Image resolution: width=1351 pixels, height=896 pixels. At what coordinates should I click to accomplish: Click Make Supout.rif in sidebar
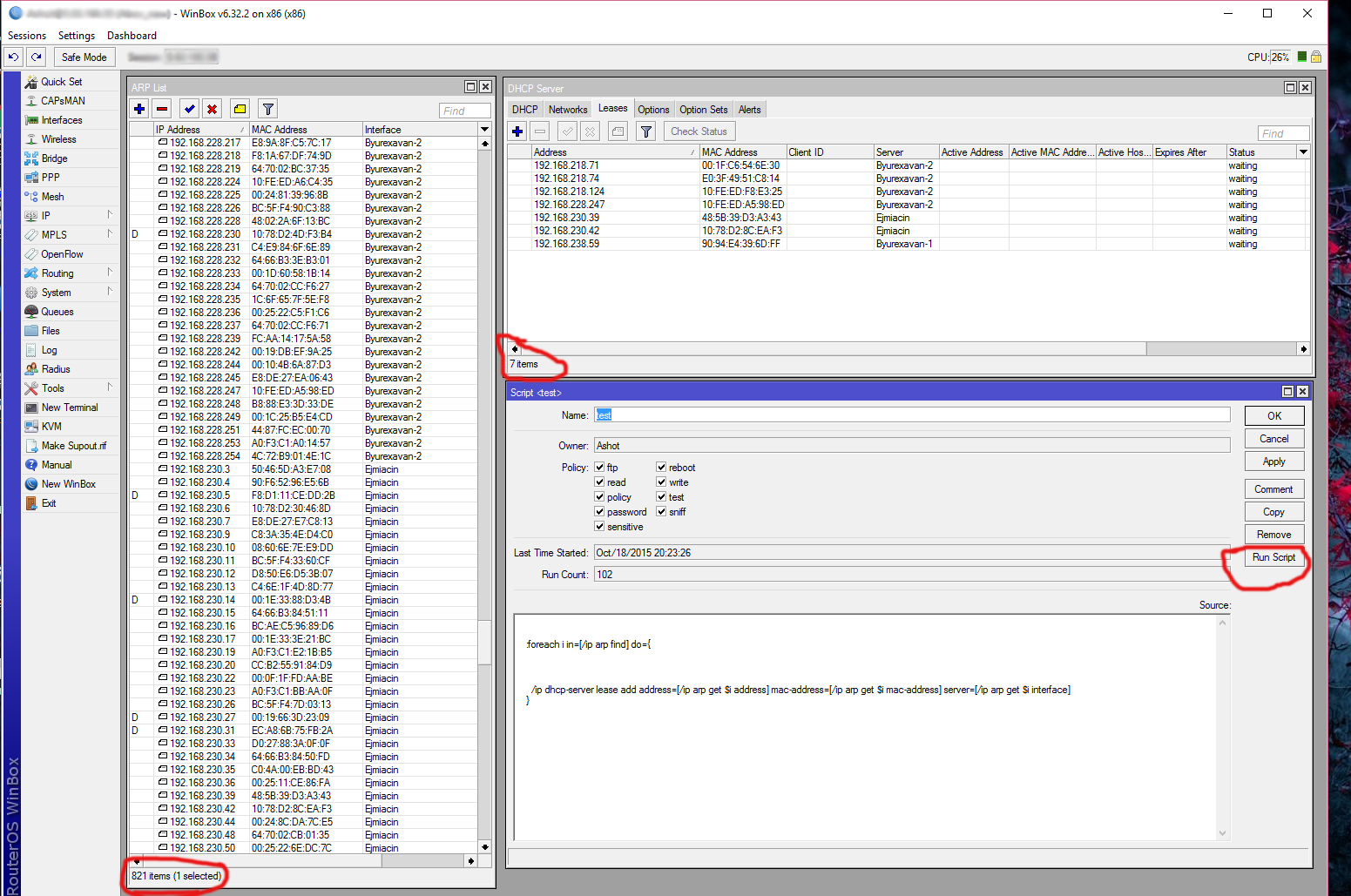point(74,446)
